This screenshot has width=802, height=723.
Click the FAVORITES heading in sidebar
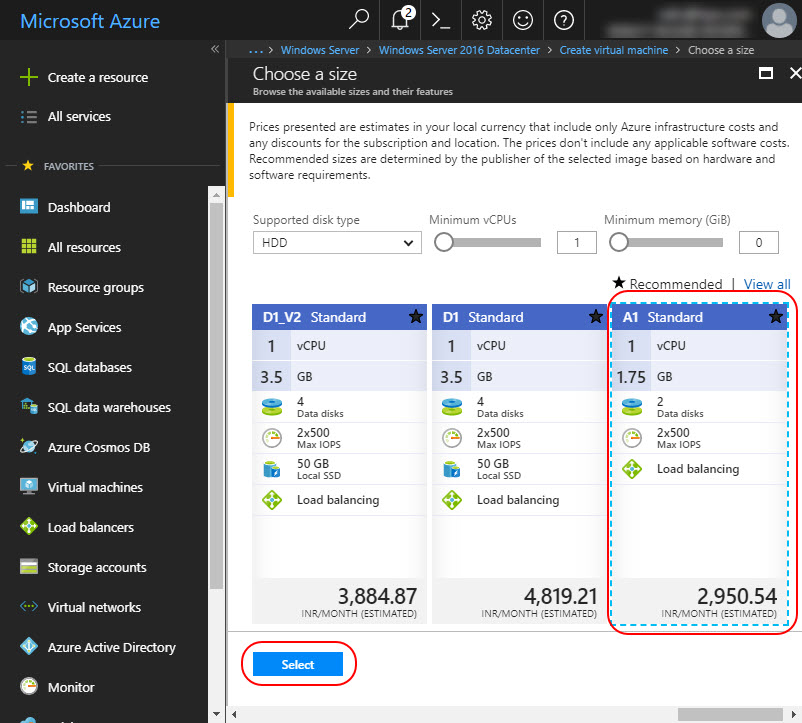coord(69,166)
